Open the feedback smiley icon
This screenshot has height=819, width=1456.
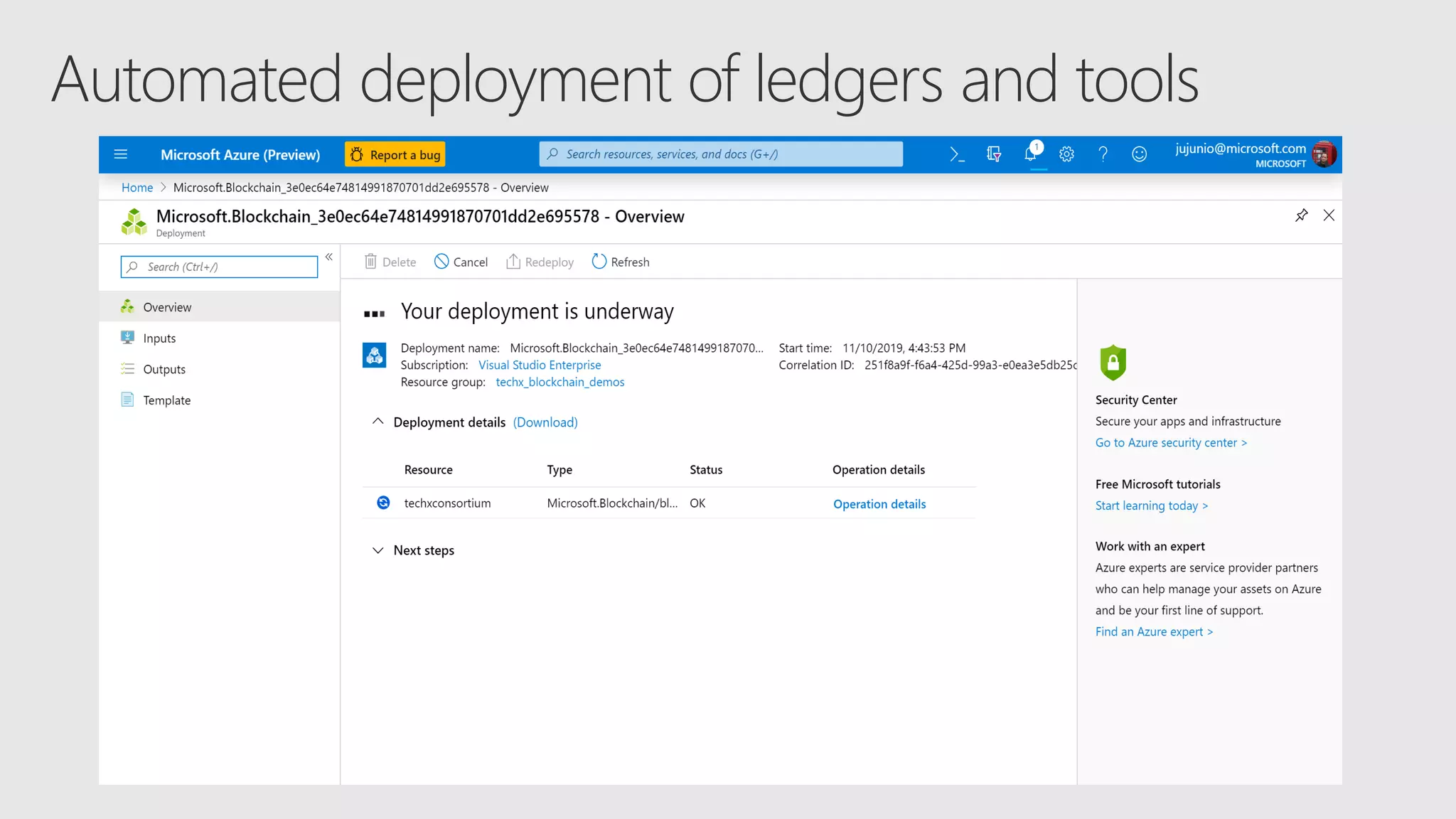tap(1139, 154)
